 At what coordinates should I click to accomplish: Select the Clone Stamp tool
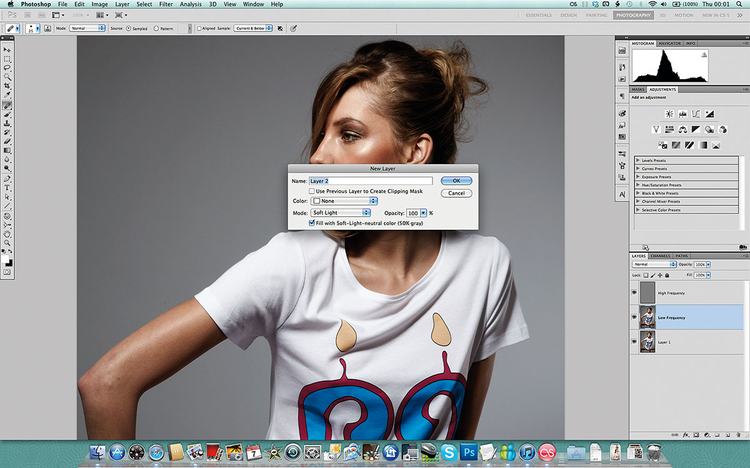[x=7, y=123]
